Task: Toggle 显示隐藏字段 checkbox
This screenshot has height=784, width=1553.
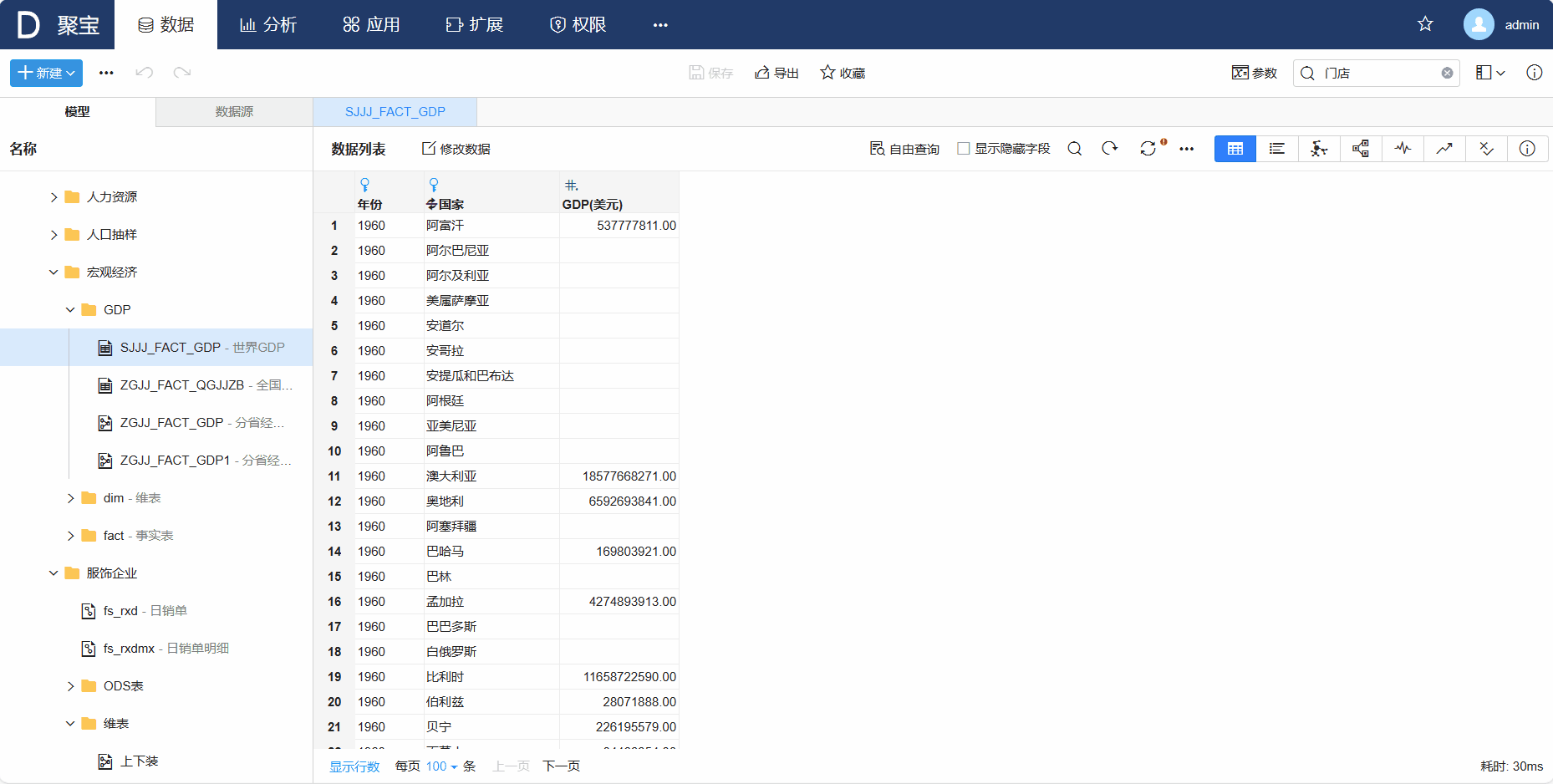Action: pos(963,149)
